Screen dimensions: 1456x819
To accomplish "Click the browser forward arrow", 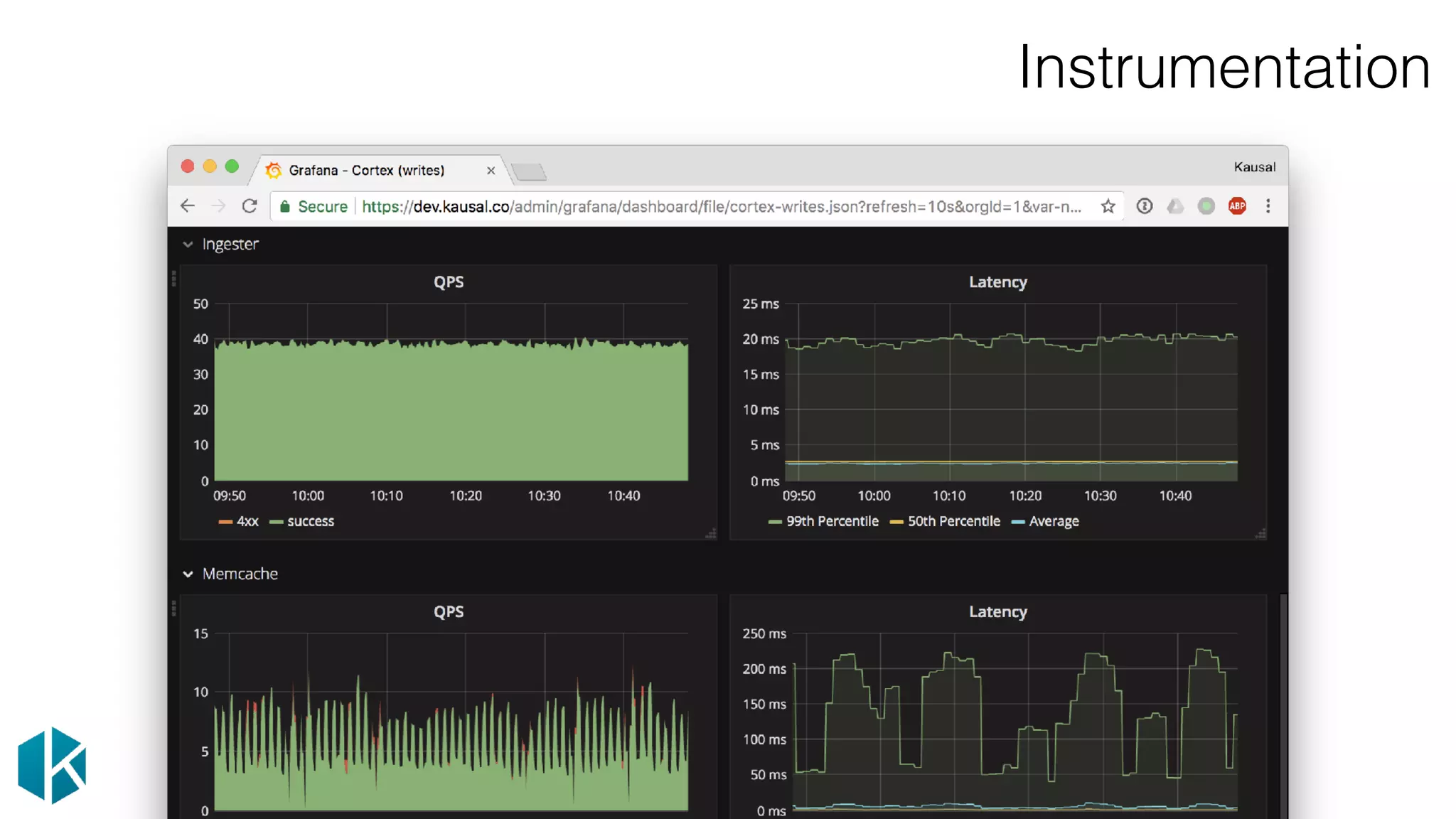I will (218, 206).
